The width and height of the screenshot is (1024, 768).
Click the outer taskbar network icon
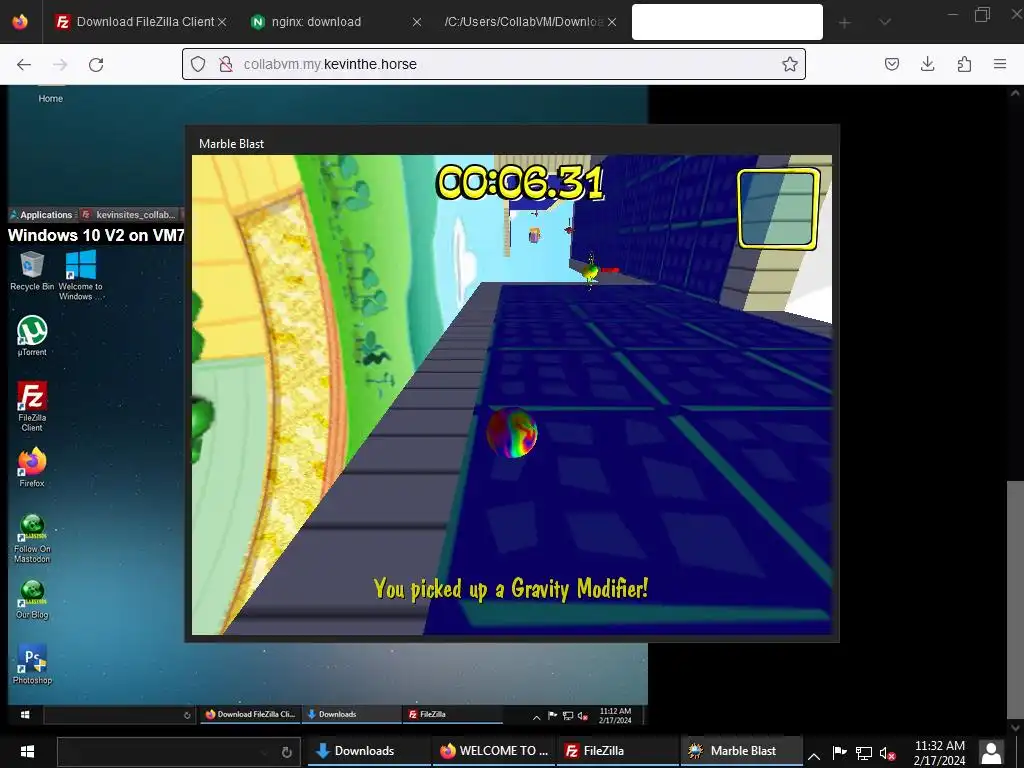tap(863, 754)
